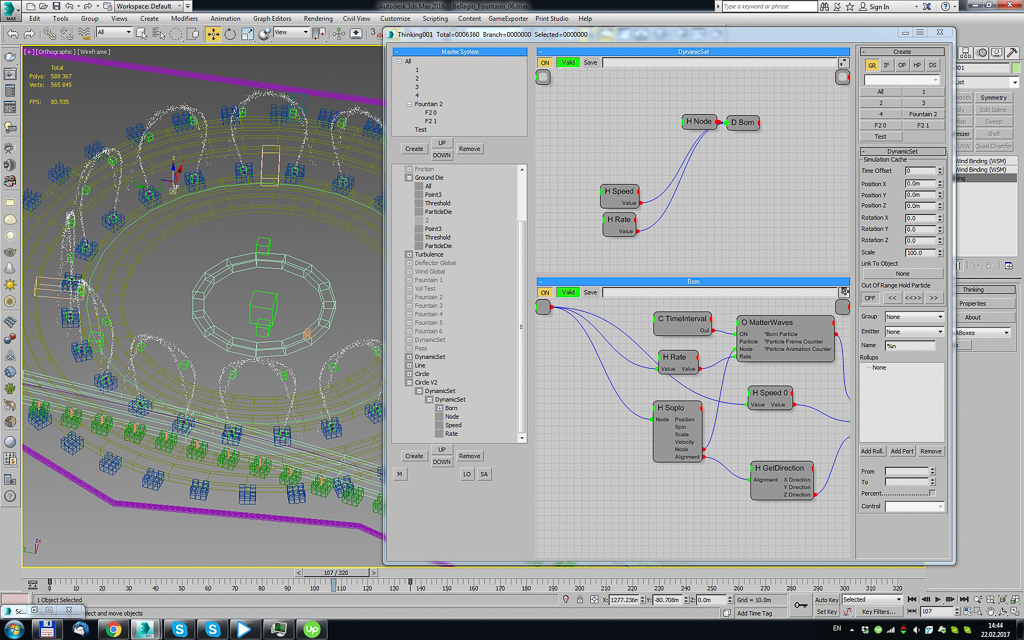Image resolution: width=1024 pixels, height=640 pixels.
Task: Collapse the Ground Die tree node
Action: [409, 178]
